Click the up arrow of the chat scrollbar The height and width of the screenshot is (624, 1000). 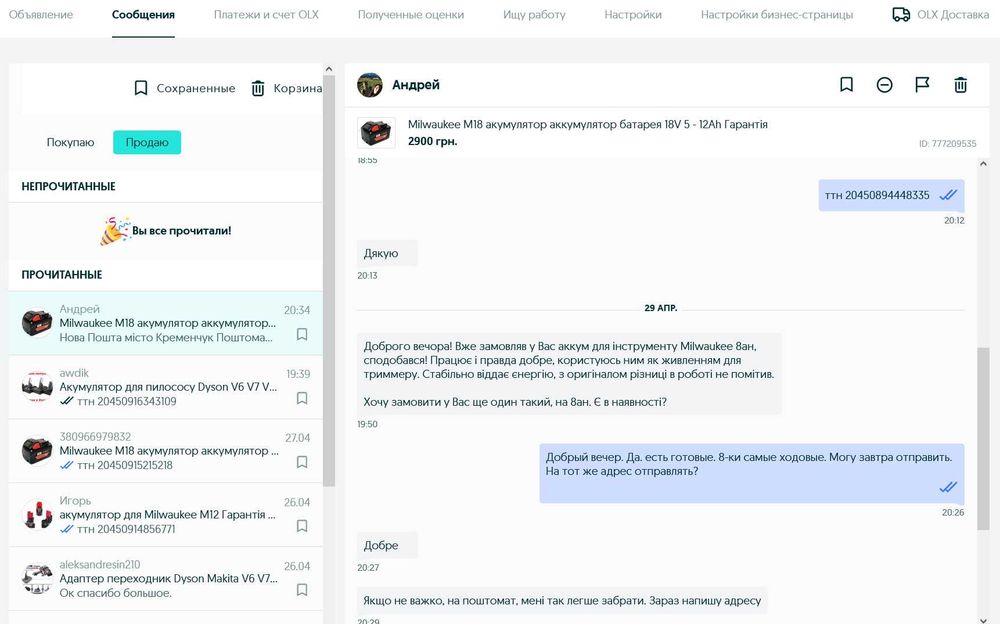point(983,164)
